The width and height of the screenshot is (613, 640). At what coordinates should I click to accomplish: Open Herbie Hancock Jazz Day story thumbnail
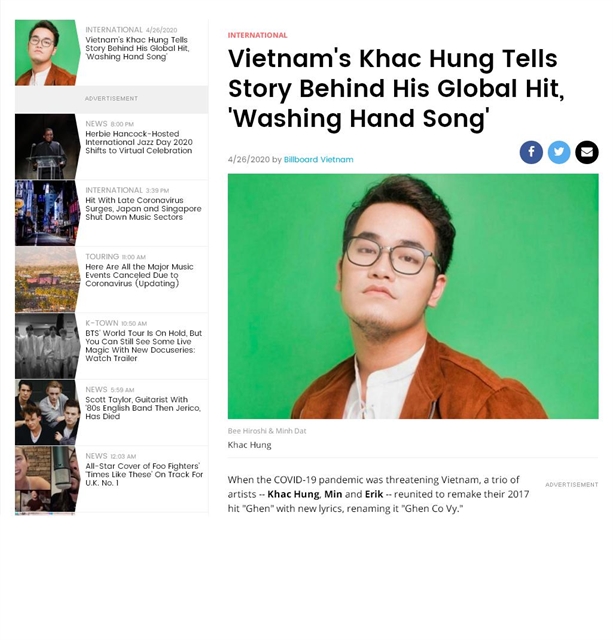(47, 147)
